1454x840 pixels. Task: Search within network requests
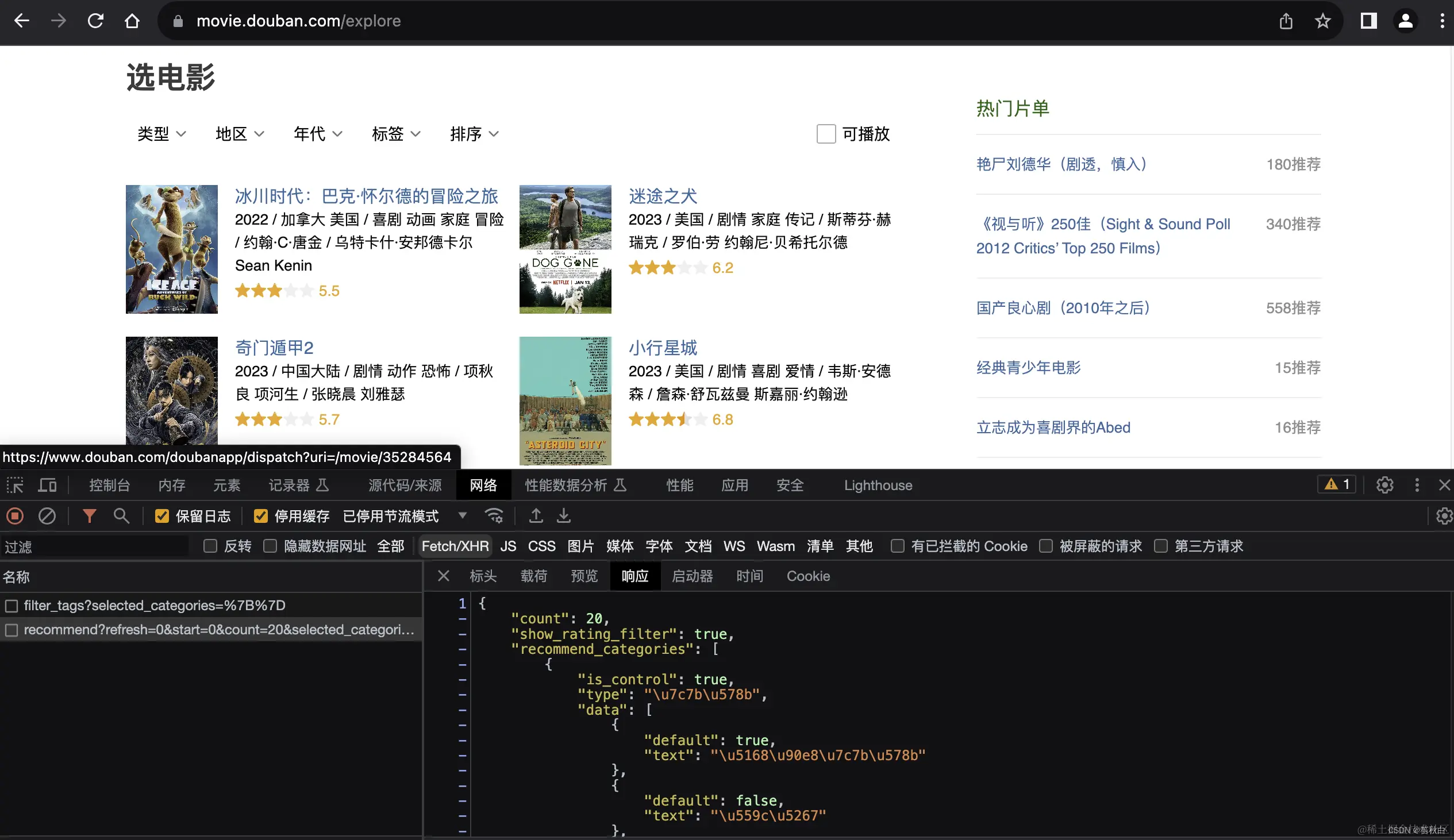pyautogui.click(x=121, y=516)
